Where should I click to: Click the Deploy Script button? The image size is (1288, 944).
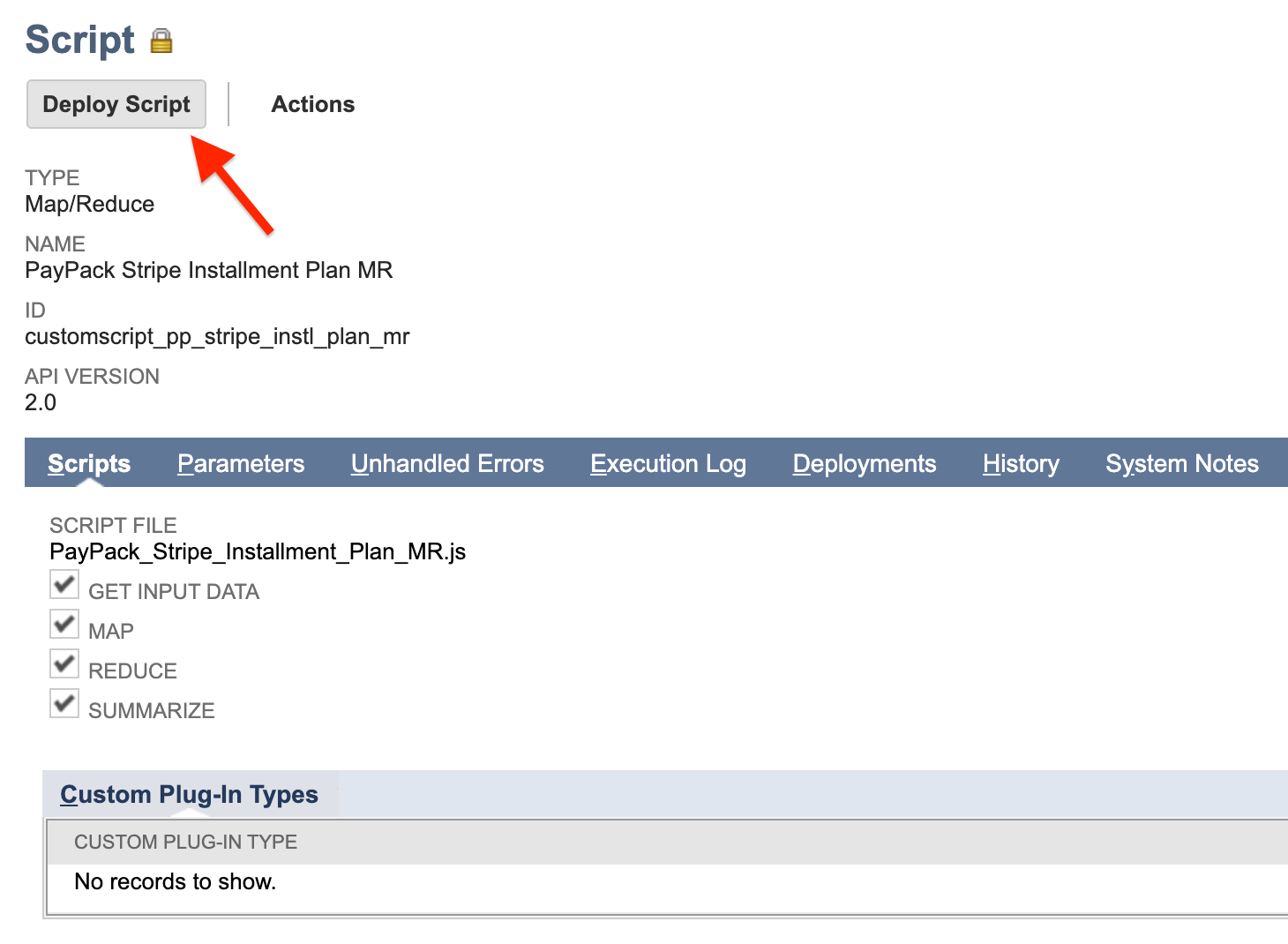116,103
